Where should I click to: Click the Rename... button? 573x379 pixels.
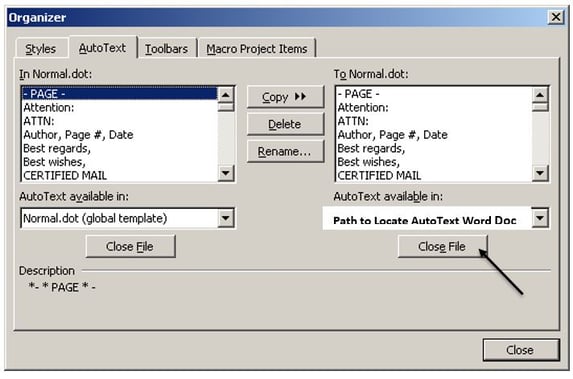pos(285,151)
